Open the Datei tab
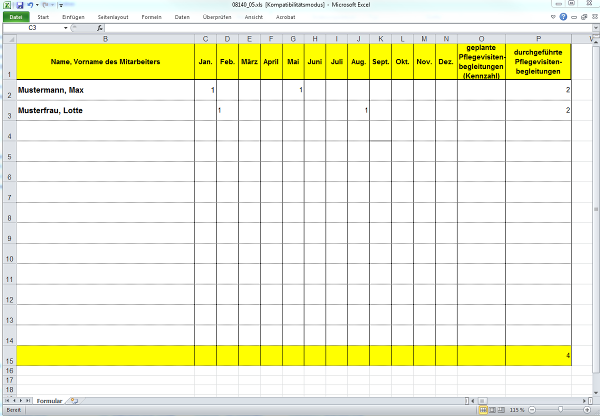600x416 pixels. pos(16,17)
